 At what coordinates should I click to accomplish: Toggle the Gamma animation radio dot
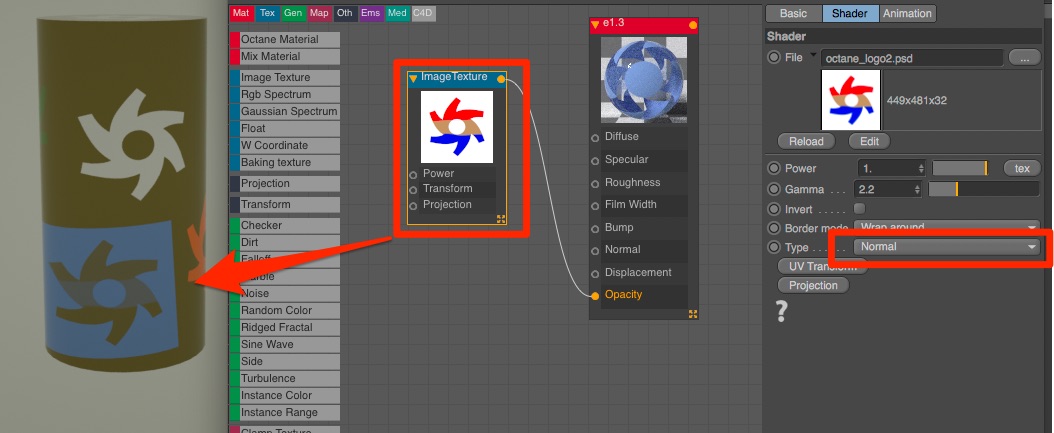774,190
